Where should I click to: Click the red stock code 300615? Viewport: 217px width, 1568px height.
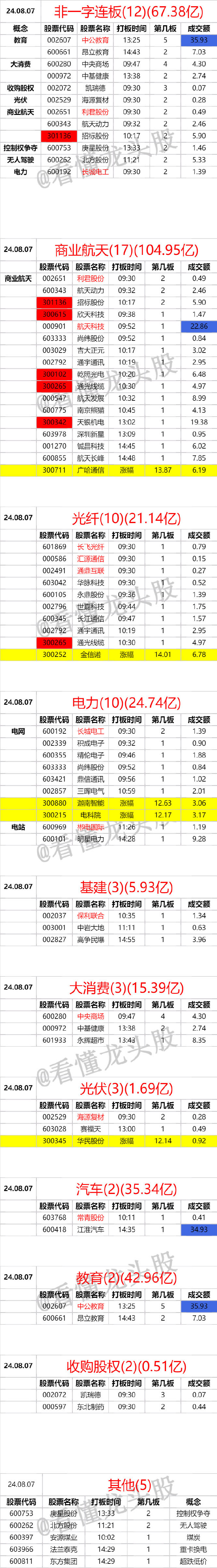[55, 315]
